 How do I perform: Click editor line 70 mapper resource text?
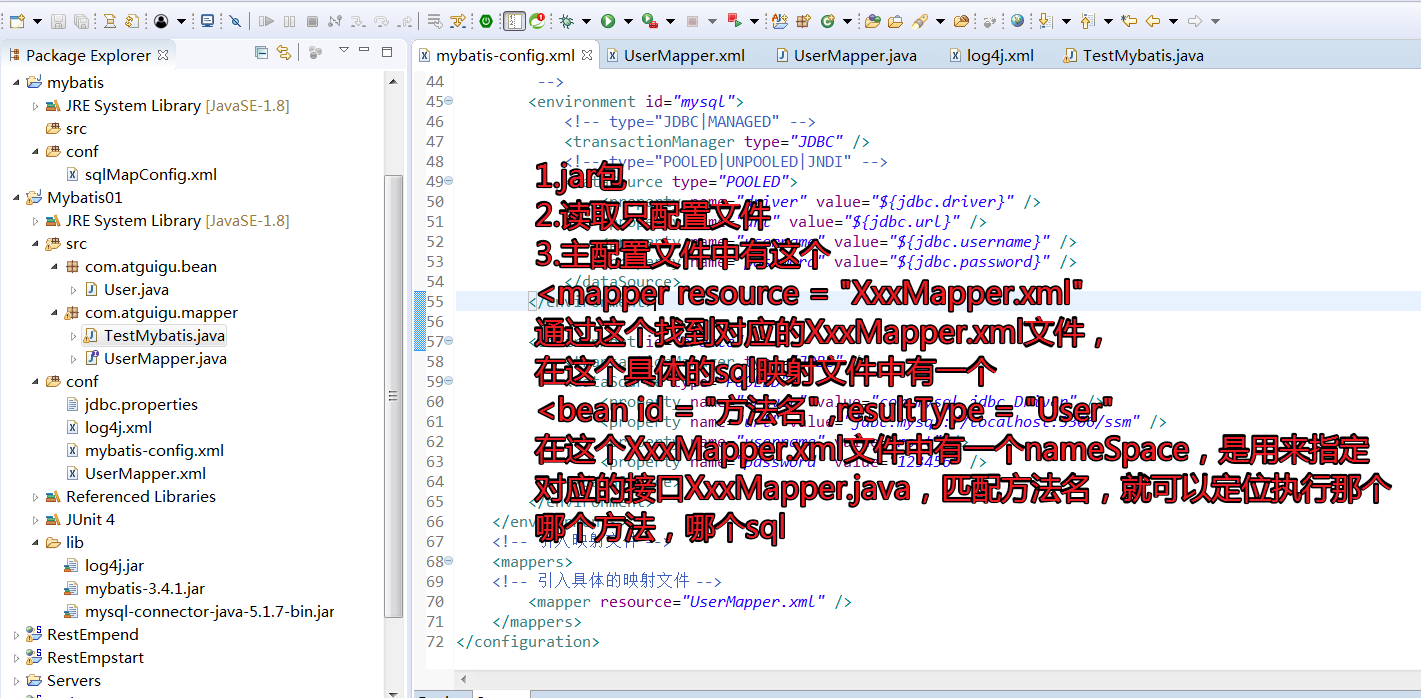689,602
